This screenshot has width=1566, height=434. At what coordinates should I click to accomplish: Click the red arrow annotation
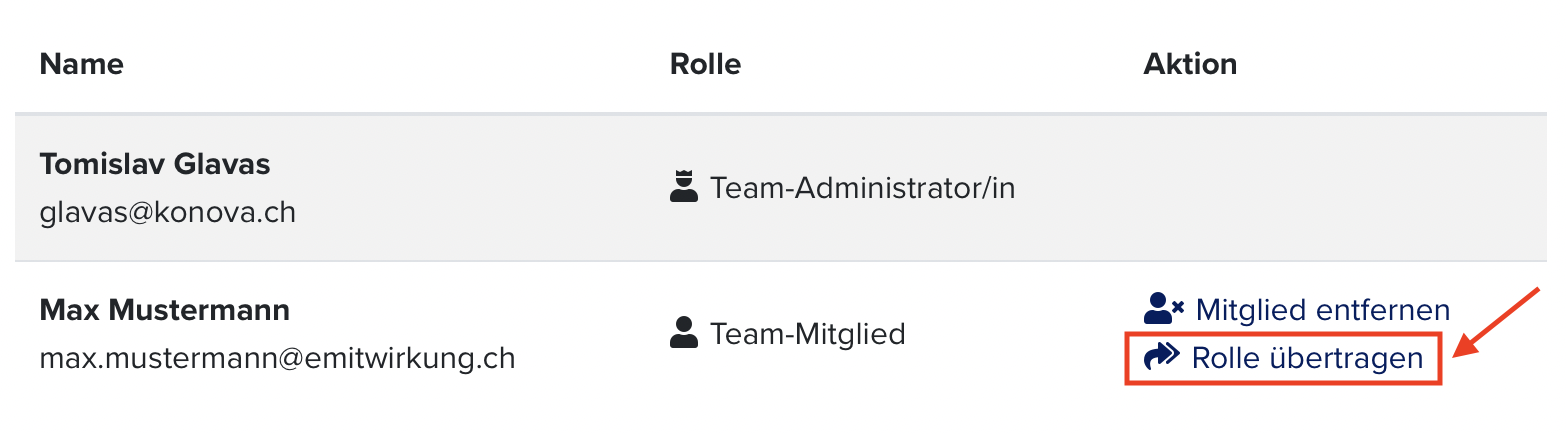(1497, 323)
